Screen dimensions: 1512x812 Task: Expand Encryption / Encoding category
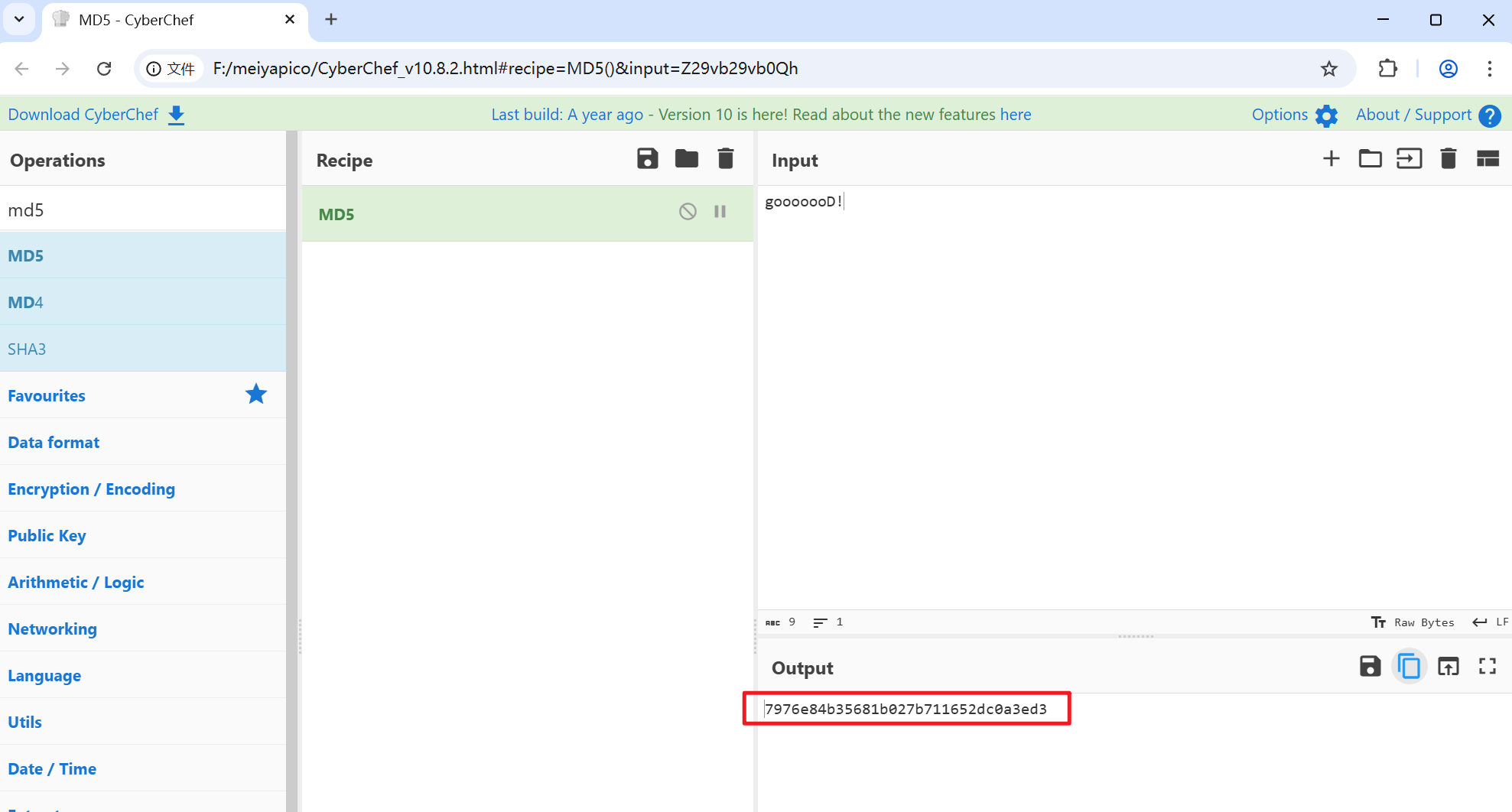click(91, 489)
